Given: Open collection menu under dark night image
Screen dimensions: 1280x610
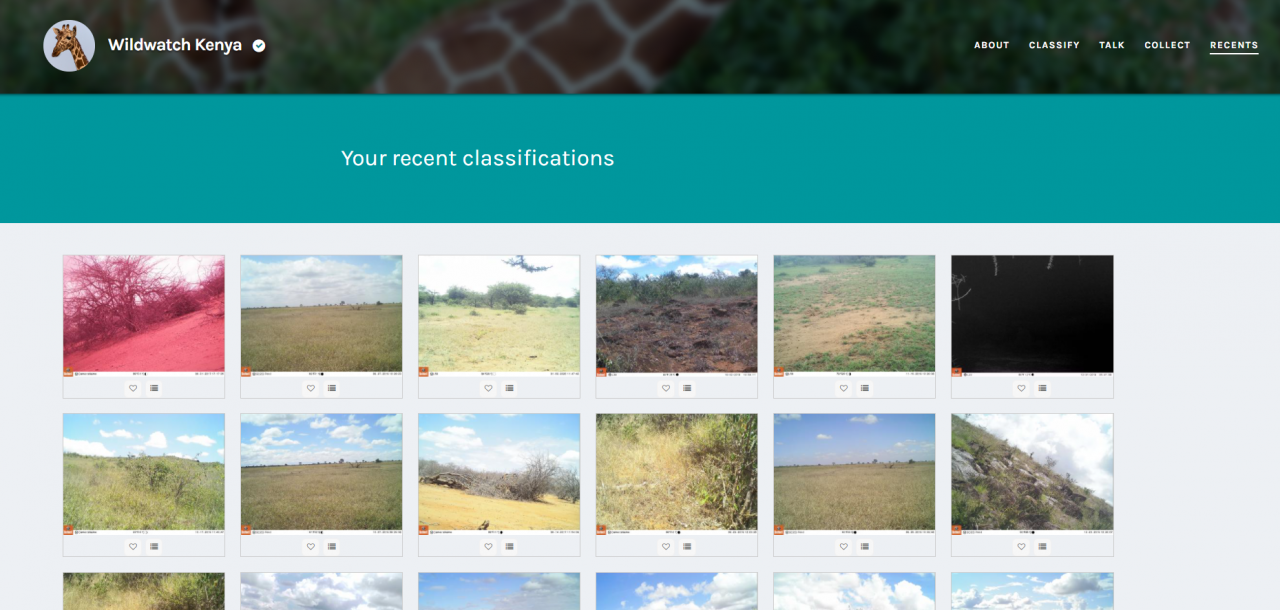Looking at the screenshot, I should (x=1042, y=388).
